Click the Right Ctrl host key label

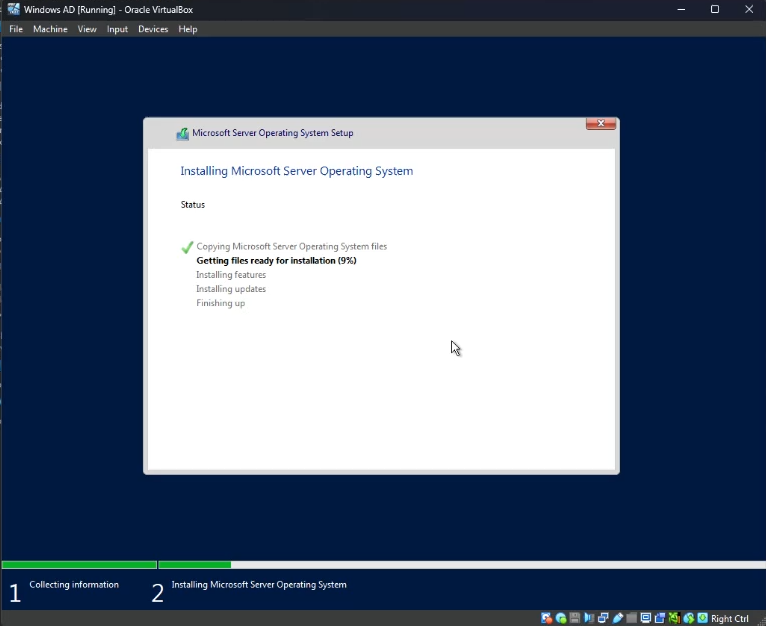click(x=729, y=619)
